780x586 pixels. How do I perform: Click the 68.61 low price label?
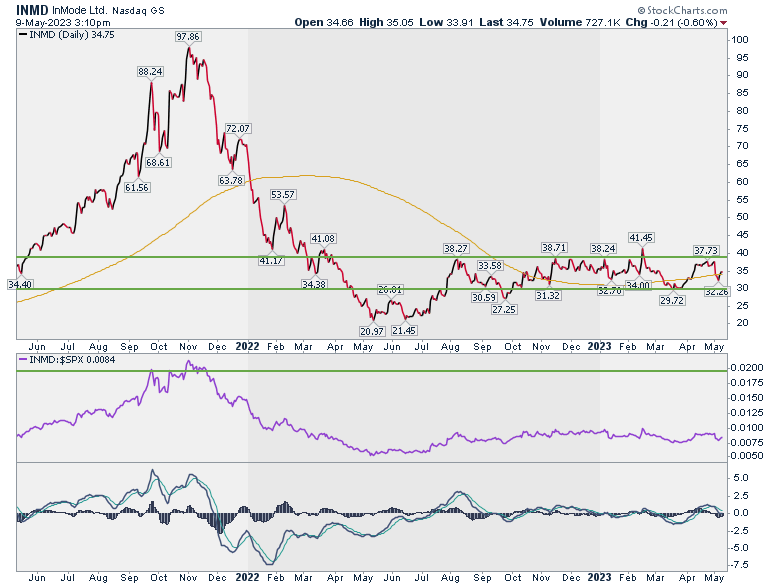pos(158,162)
